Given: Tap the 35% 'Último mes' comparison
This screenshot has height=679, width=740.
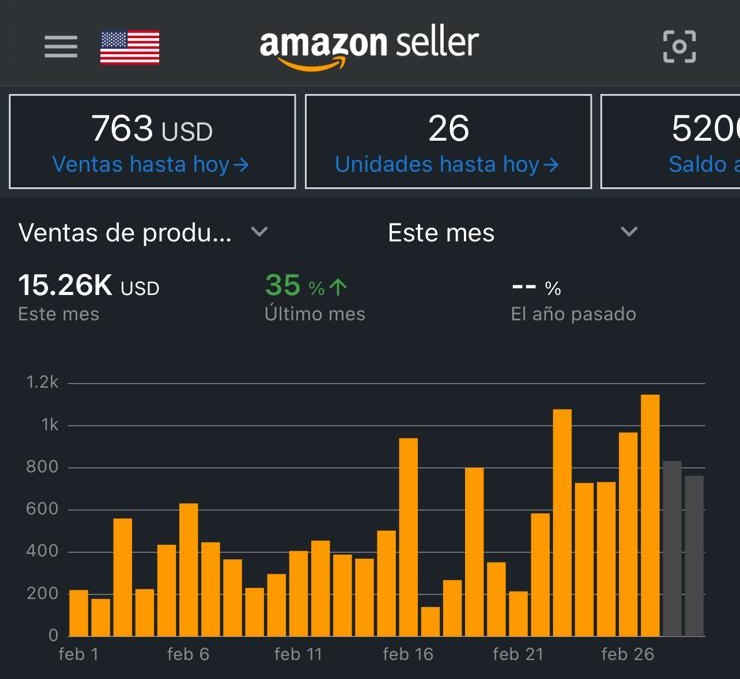Looking at the screenshot, I should pos(296,287).
